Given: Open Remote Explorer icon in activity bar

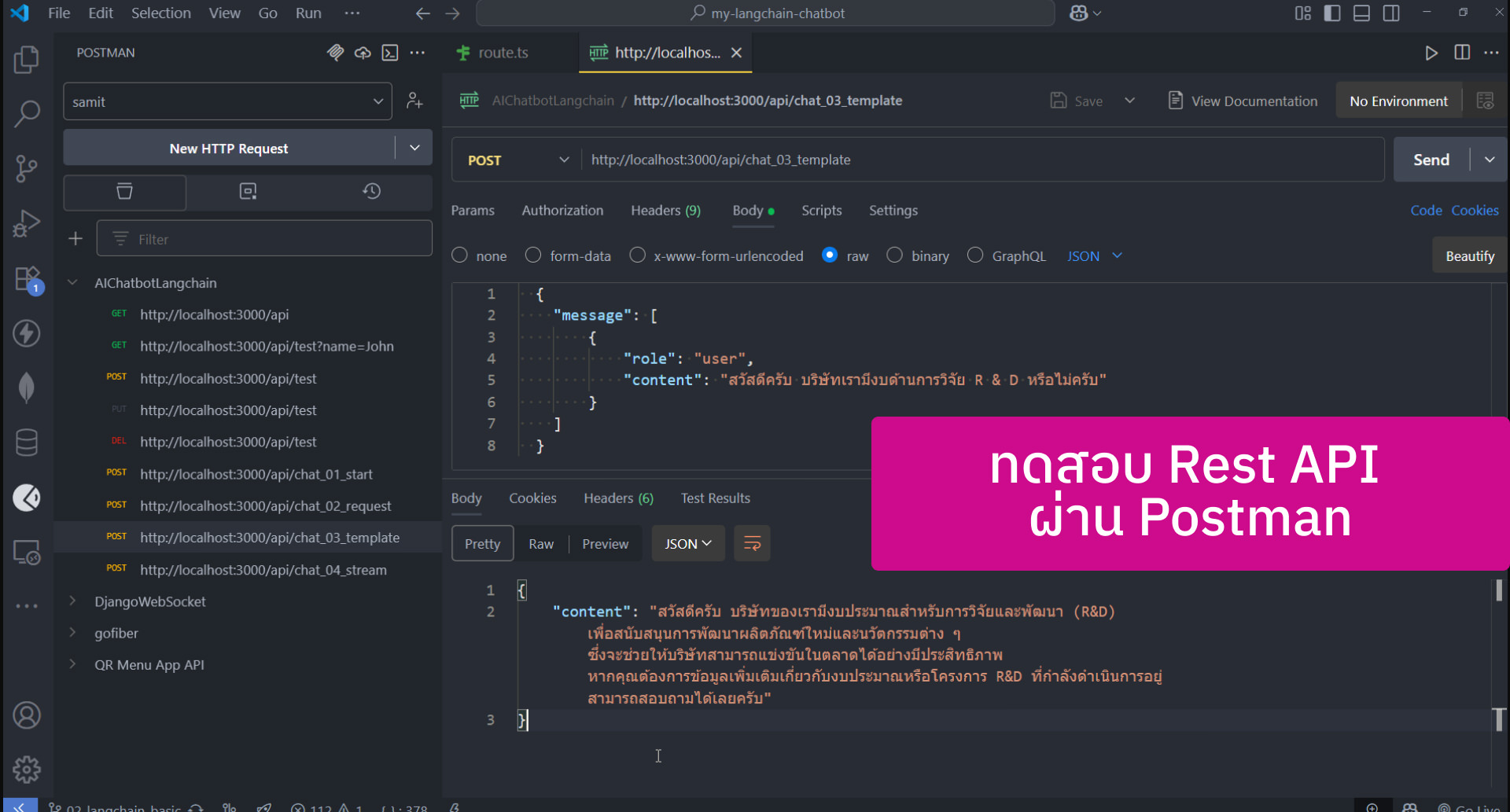Looking at the screenshot, I should tap(27, 553).
